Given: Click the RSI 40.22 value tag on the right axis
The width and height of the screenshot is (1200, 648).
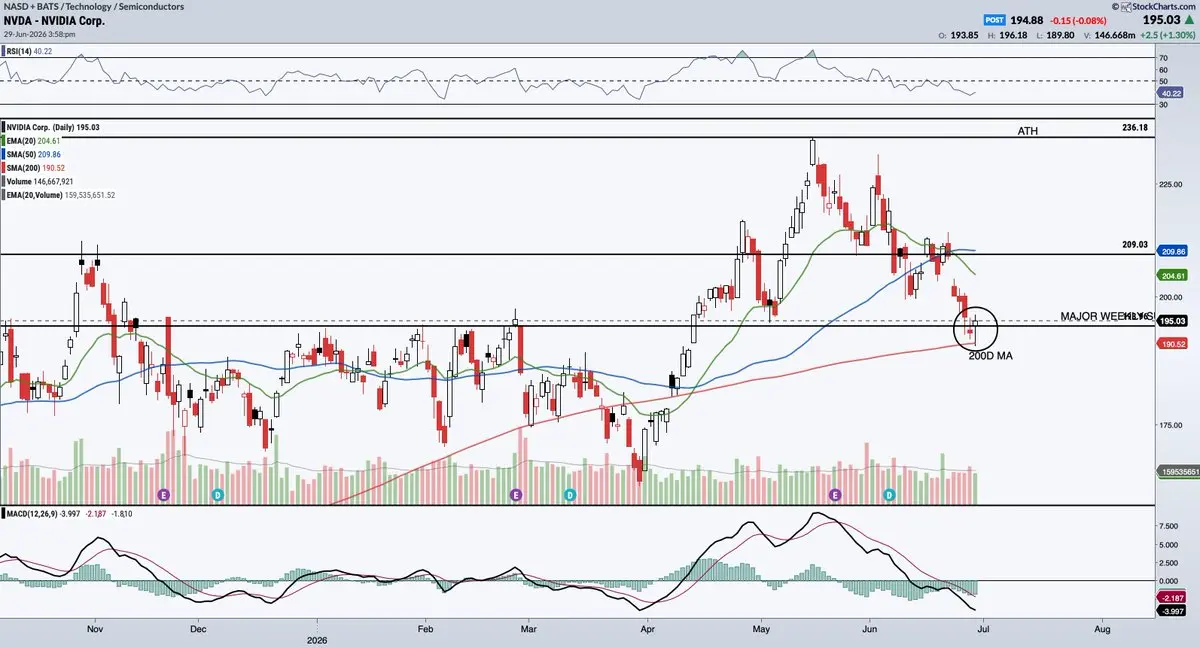Looking at the screenshot, I should coord(1171,93).
